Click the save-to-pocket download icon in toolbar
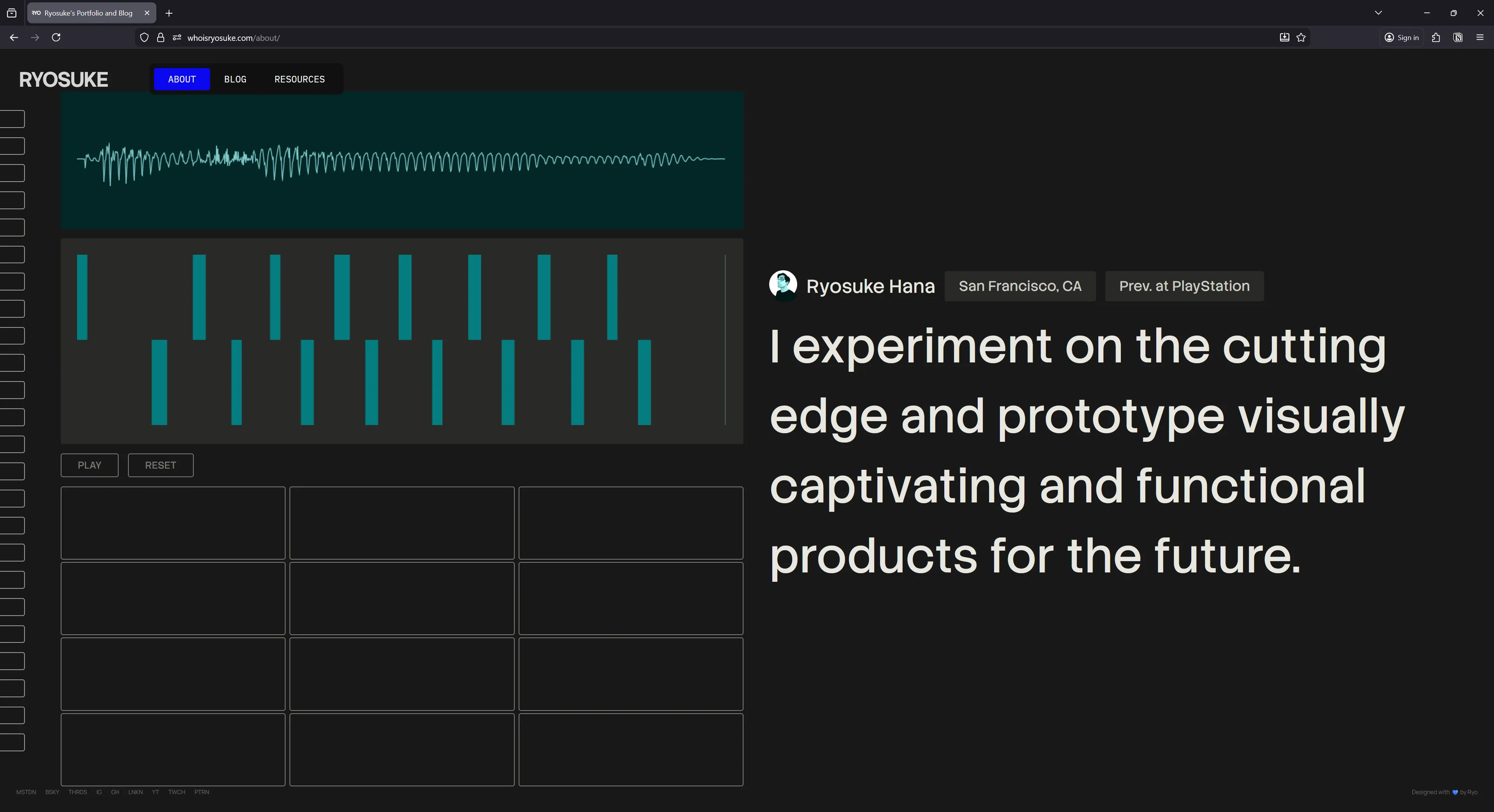Screen dimensions: 1494x812 pyautogui.click(x=1284, y=37)
